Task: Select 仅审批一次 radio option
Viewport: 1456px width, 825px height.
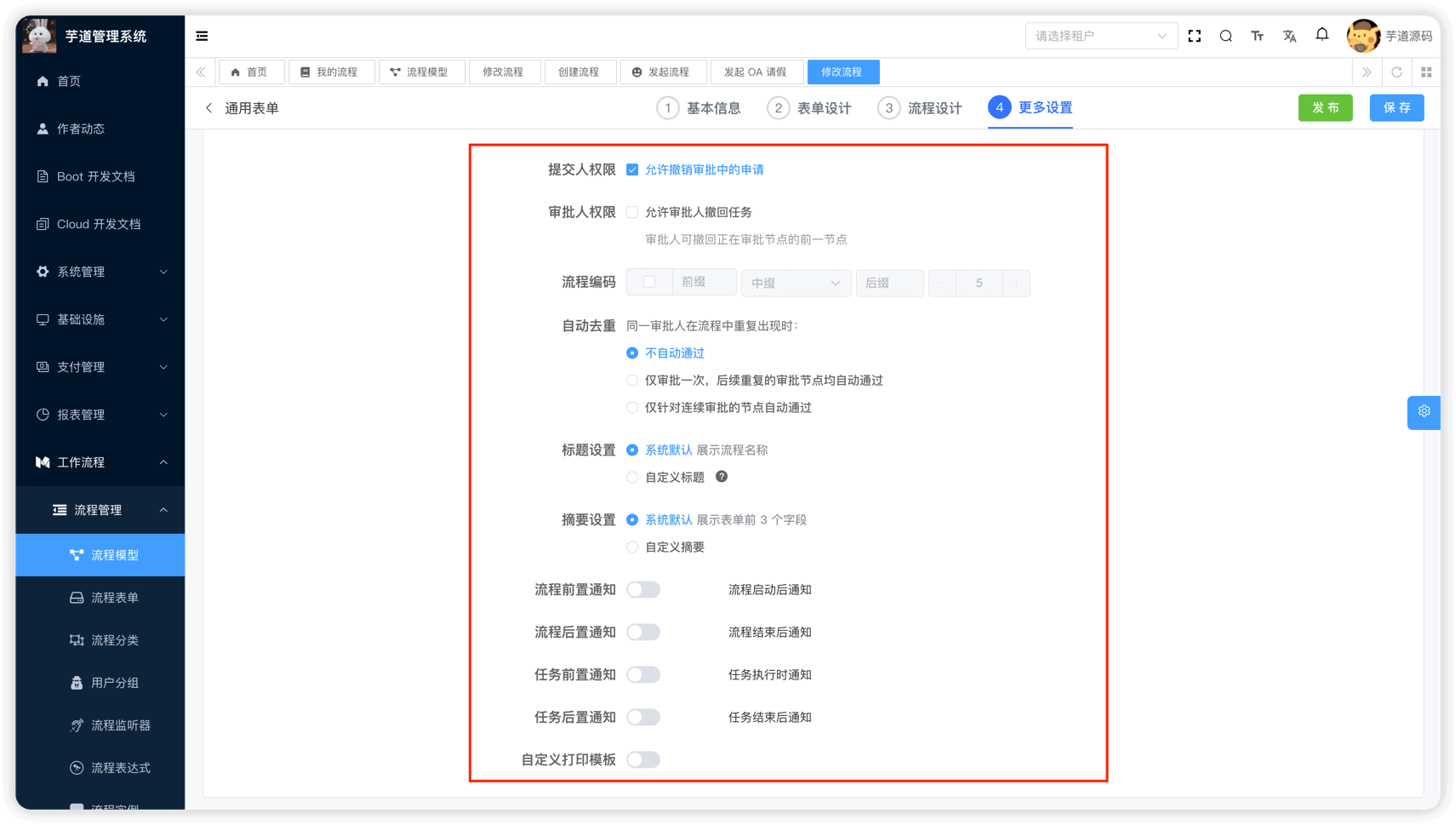Action: point(632,380)
